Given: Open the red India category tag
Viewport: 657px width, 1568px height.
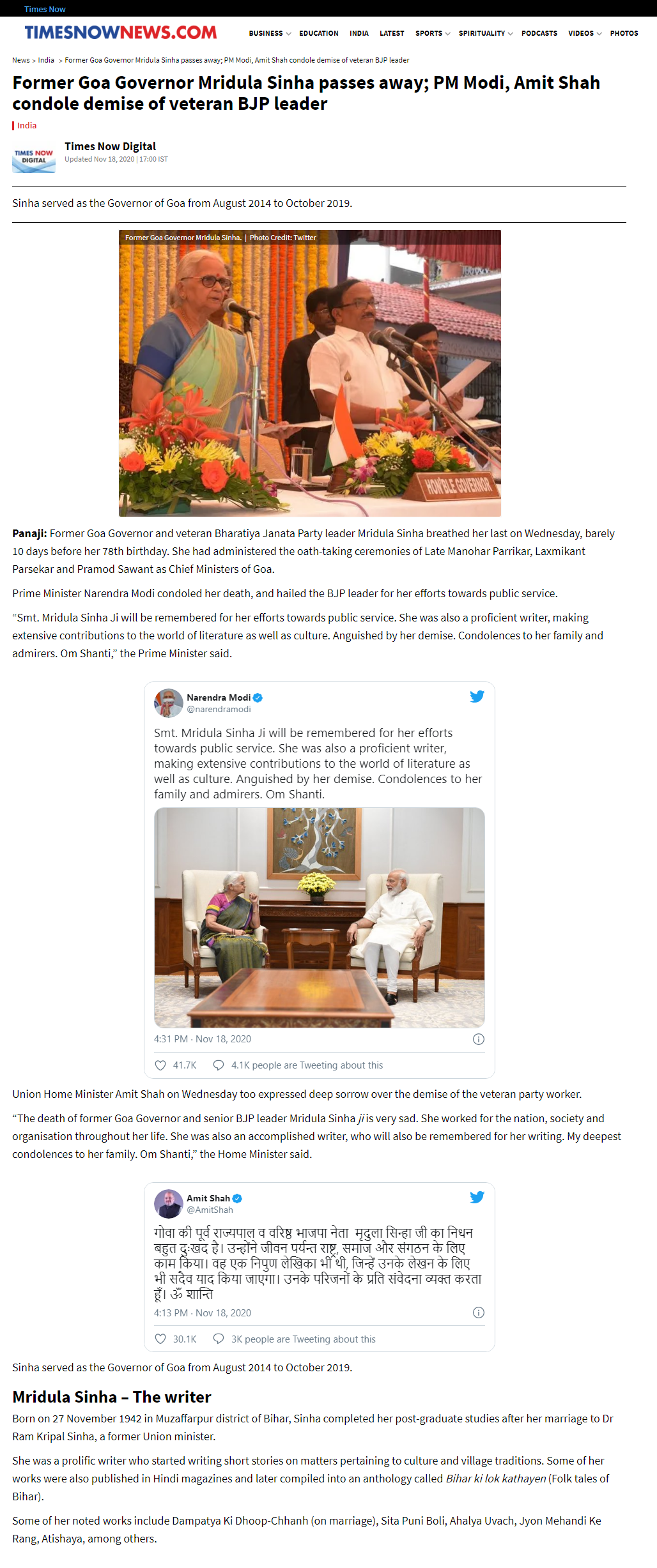Looking at the screenshot, I should point(27,125).
